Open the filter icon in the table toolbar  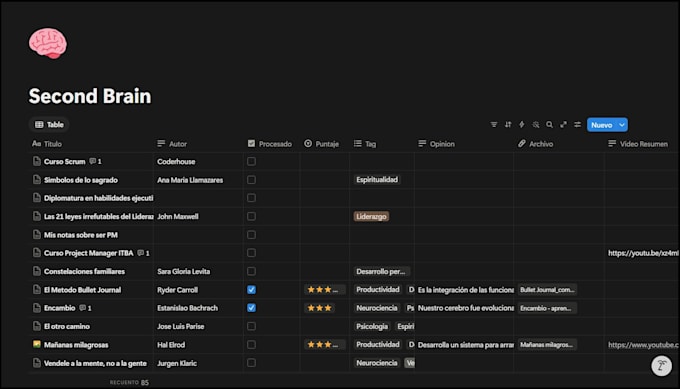point(494,125)
